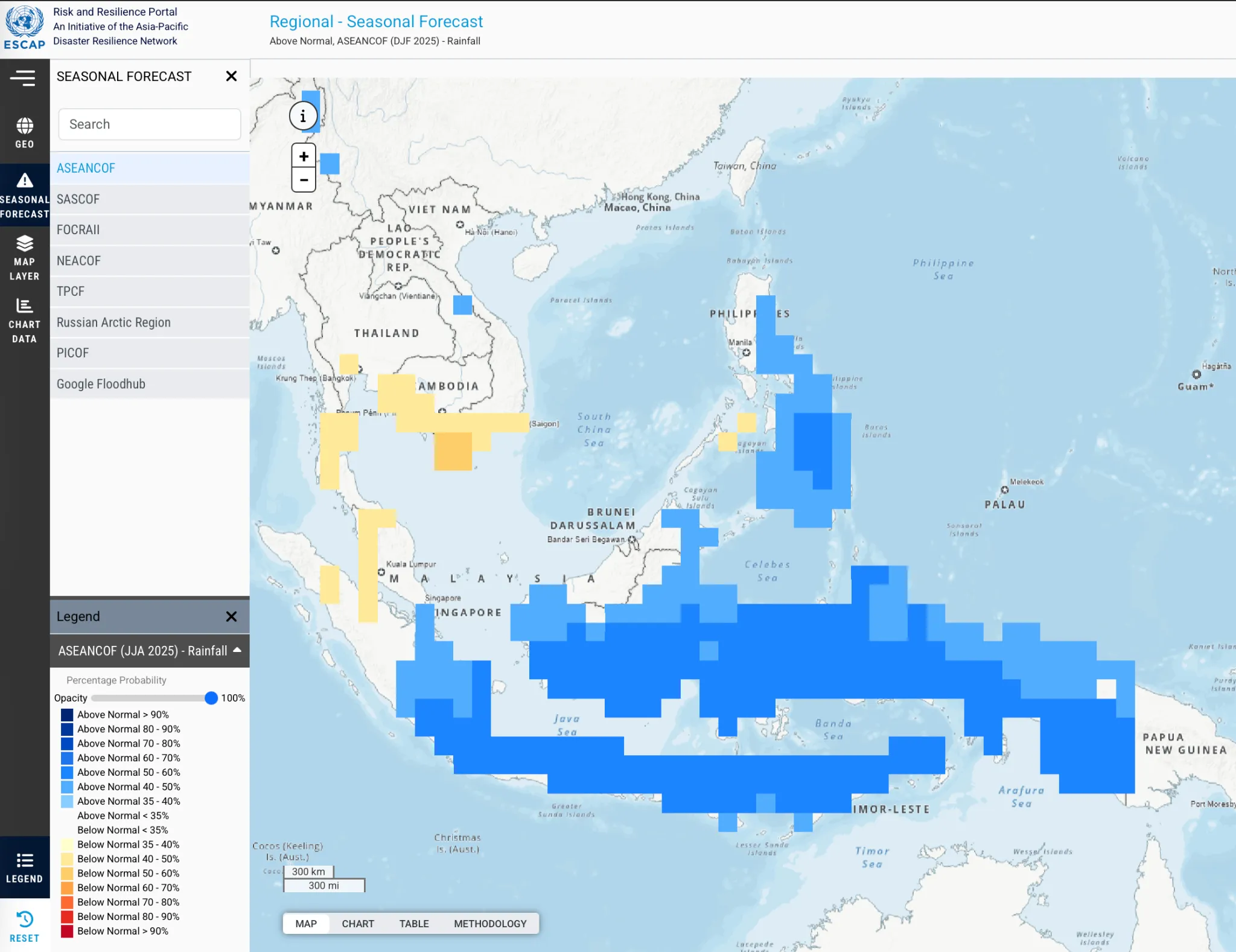
Task: Switch to the MAP tab
Action: 306,924
